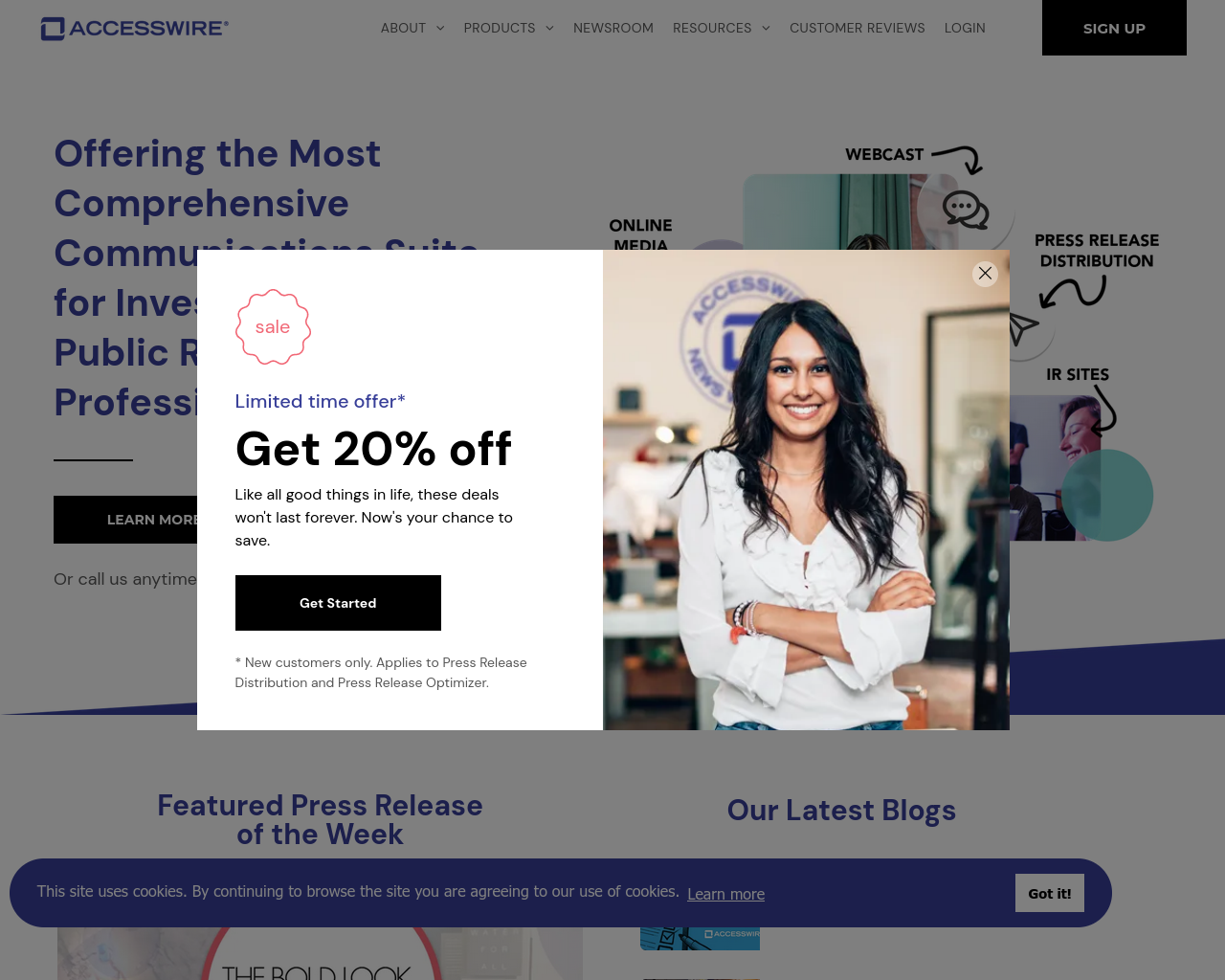Dismiss cookie banner with Got it!

(1050, 893)
